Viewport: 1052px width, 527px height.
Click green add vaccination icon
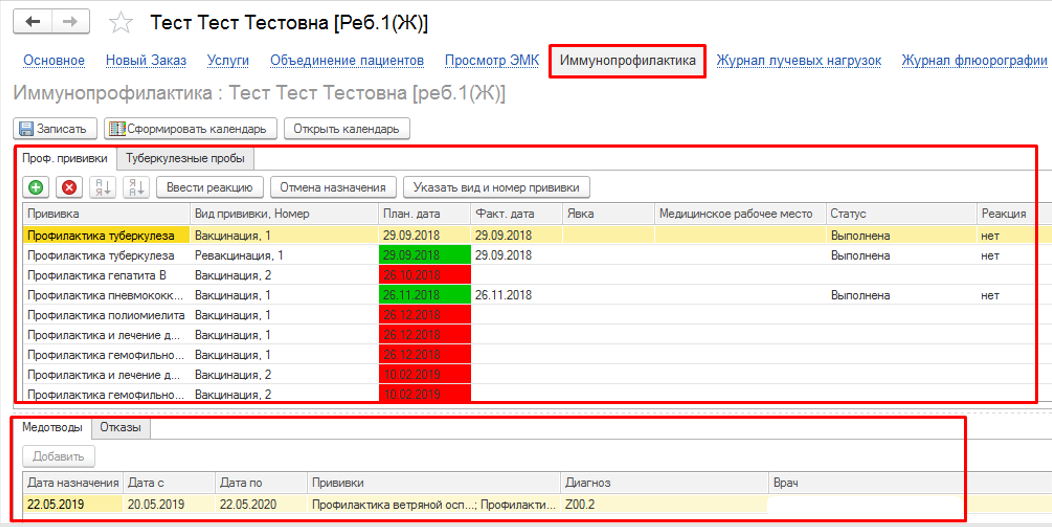pyautogui.click(x=36, y=187)
